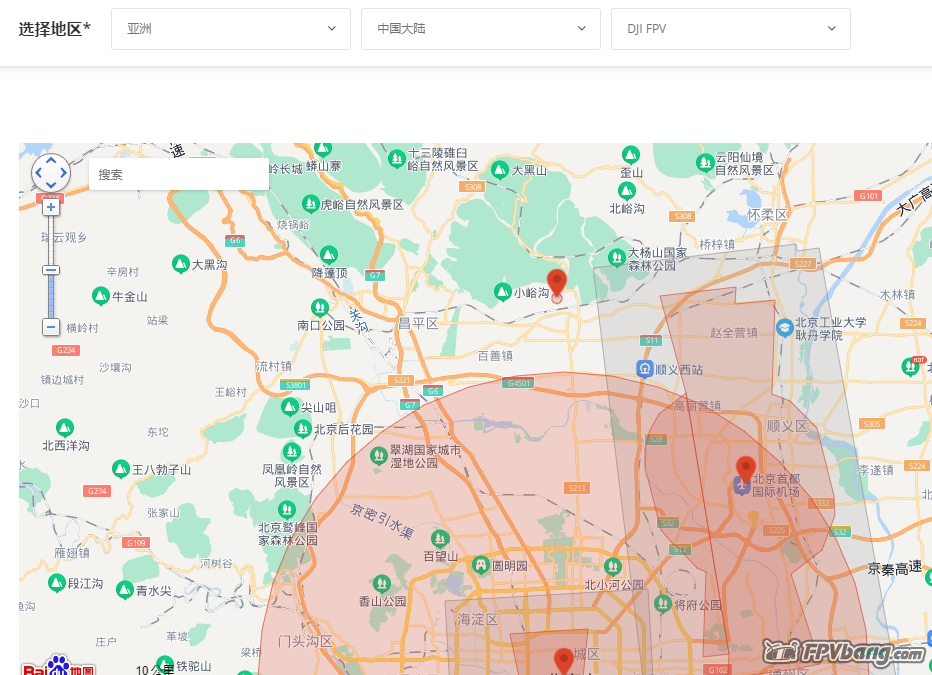
Task: Pan the map left with the arrow control
Action: tap(38, 173)
